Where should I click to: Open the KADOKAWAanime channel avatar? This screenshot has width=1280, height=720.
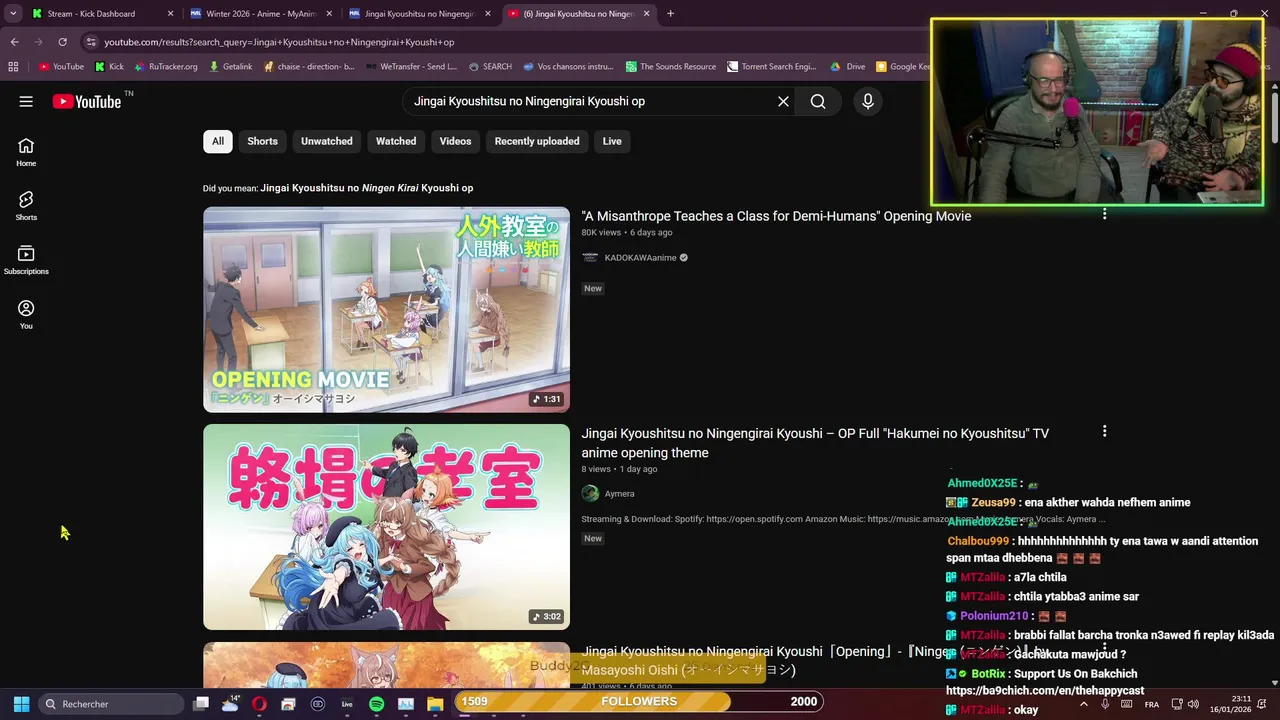[x=590, y=257]
